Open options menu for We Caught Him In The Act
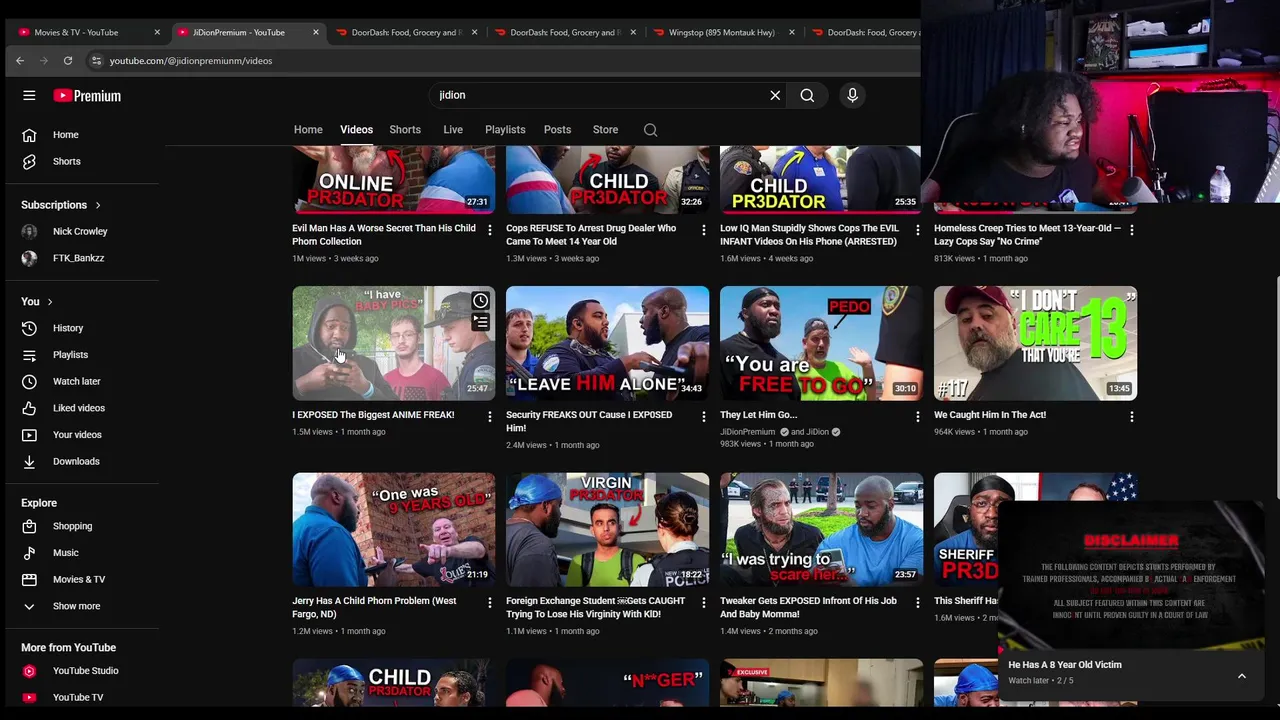The width and height of the screenshot is (1280, 720). point(1131,416)
